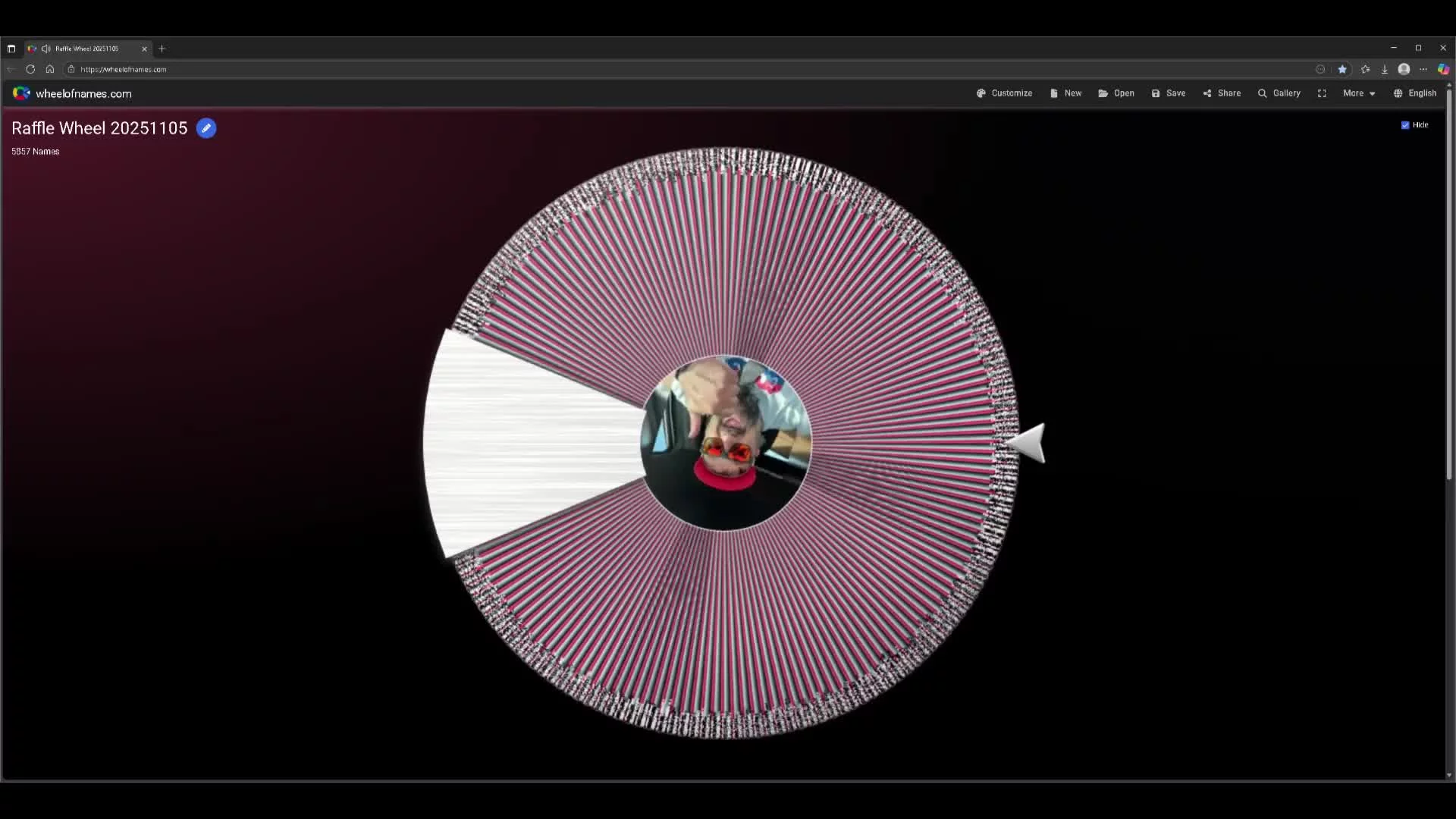Image resolution: width=1456 pixels, height=819 pixels.
Task: Click the blue pencil edit title icon
Action: tap(206, 128)
